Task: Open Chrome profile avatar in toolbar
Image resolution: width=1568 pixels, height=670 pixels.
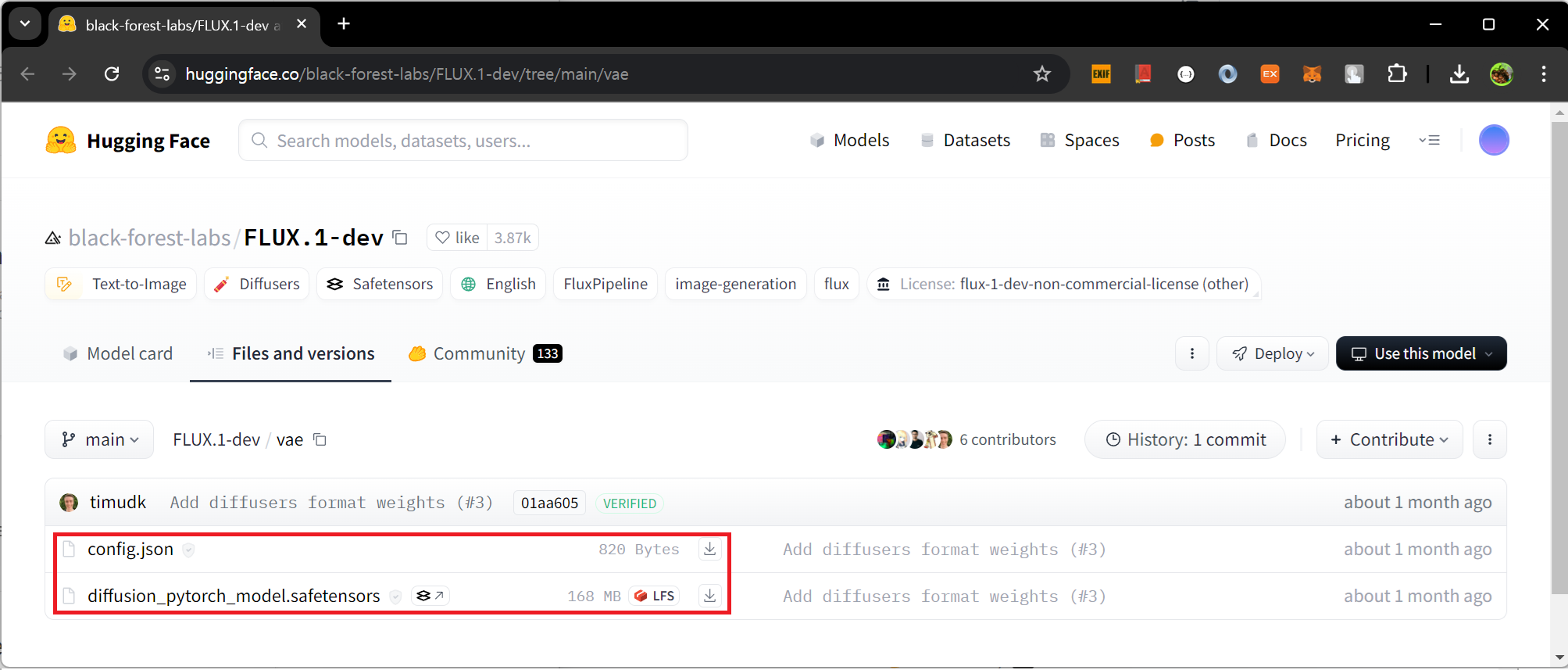Action: tap(1501, 74)
